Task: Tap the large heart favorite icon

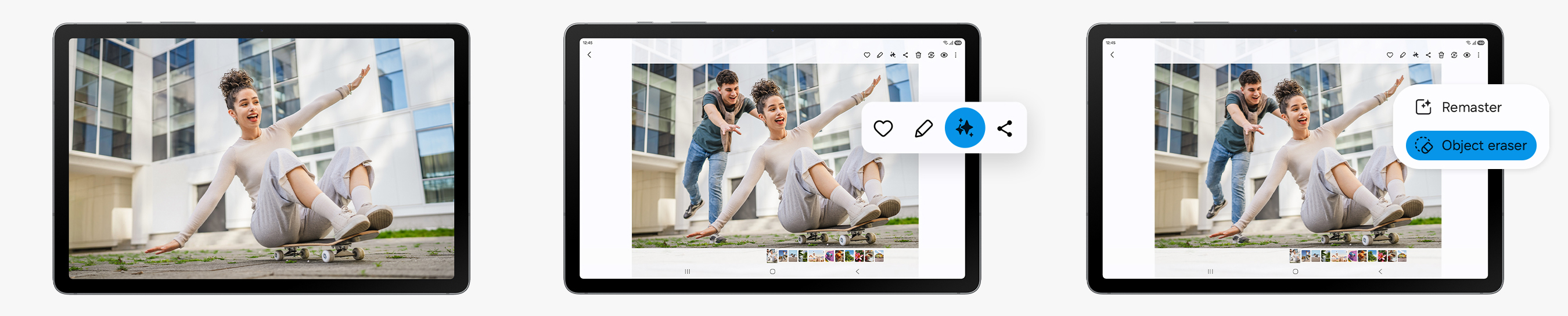Action: 883,128
